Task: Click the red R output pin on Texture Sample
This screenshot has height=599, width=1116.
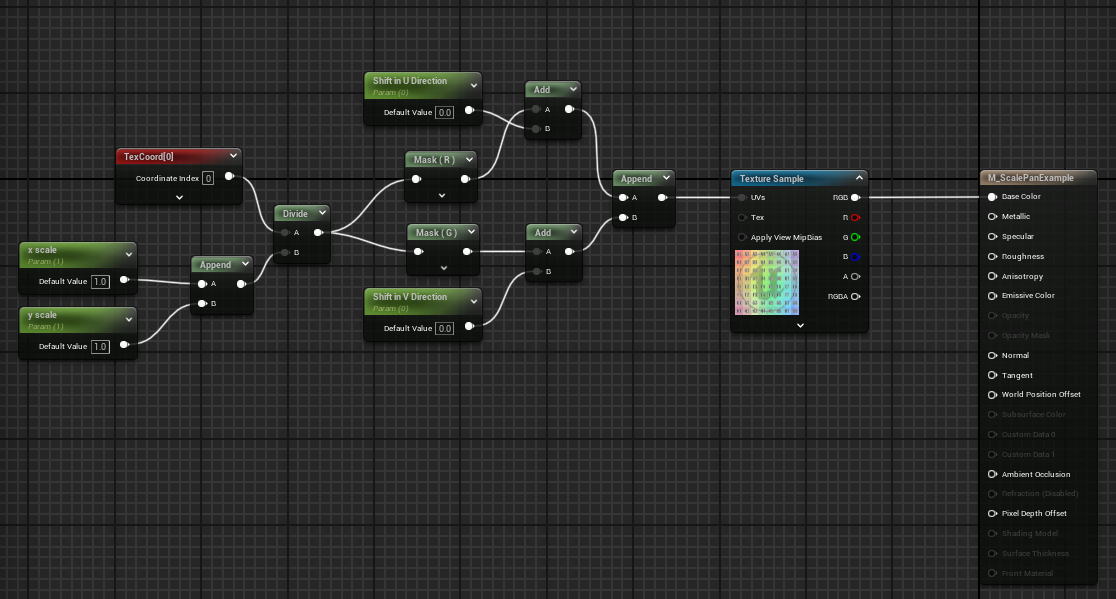Action: [855, 217]
